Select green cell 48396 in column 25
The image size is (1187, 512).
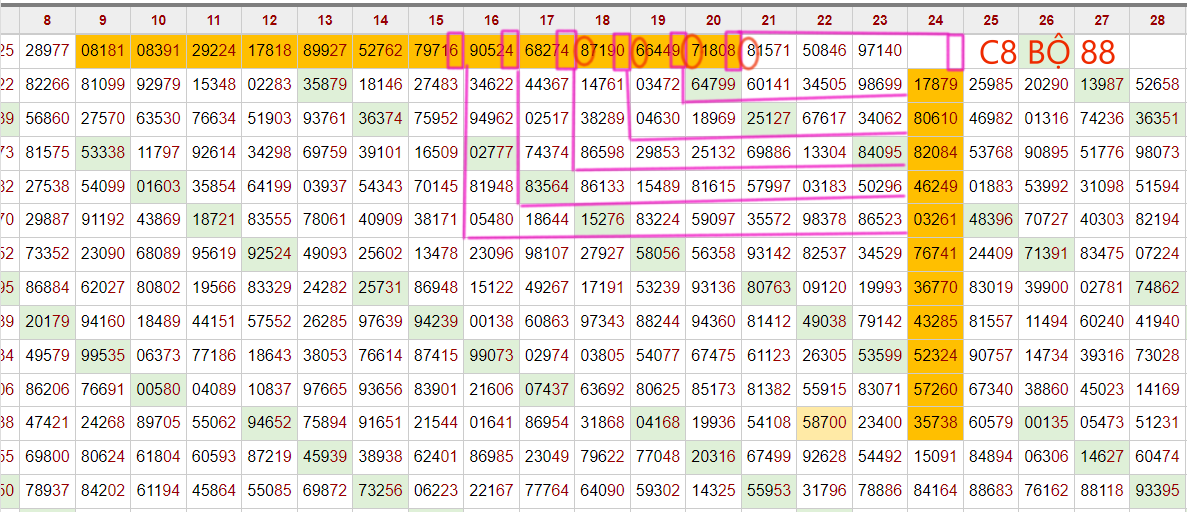(990, 220)
